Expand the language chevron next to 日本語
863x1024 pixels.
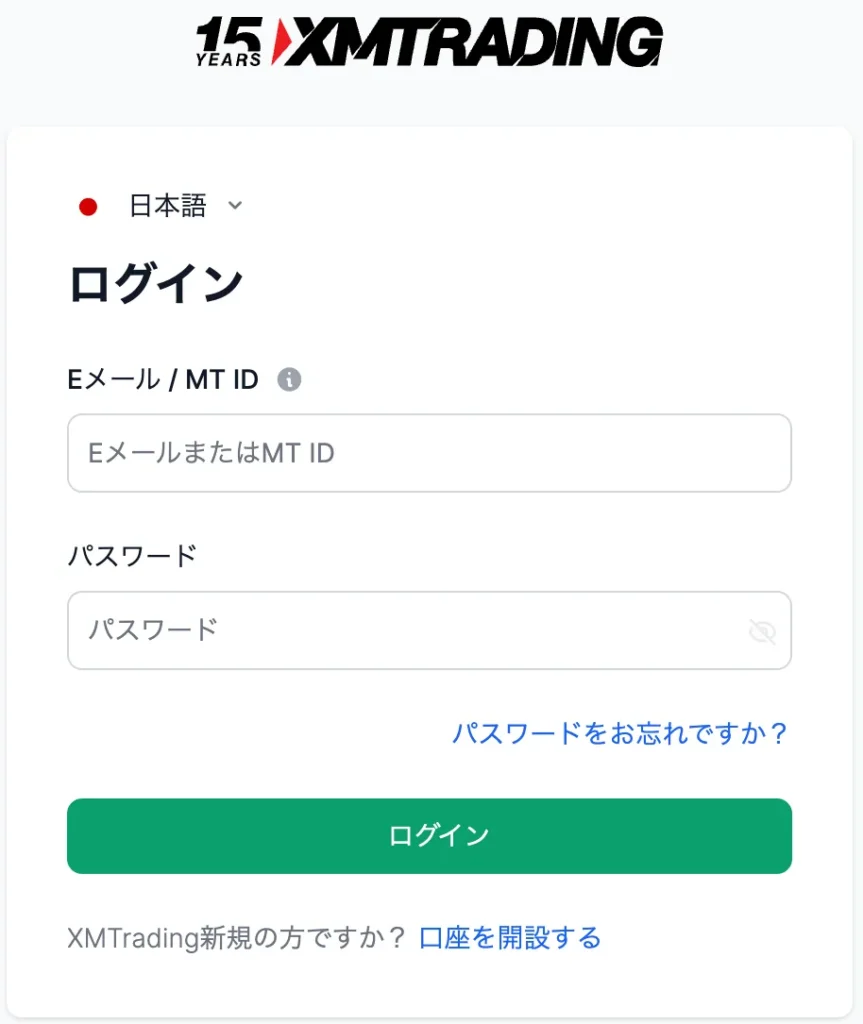[235, 206]
